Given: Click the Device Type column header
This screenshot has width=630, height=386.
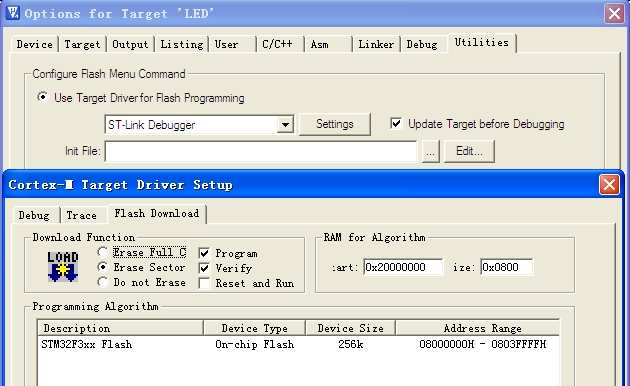Looking at the screenshot, I should pos(255,328).
